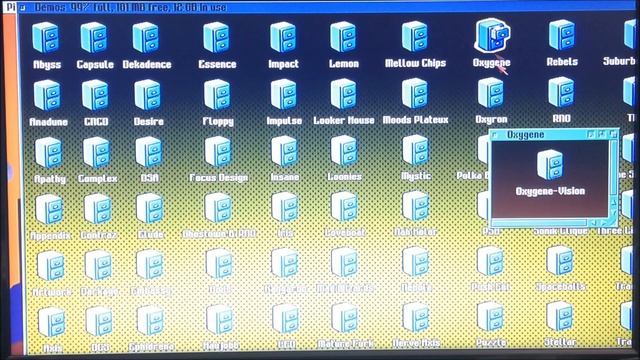Open the DSA drawer
Viewport: 640px width, 360px height.
click(149, 152)
